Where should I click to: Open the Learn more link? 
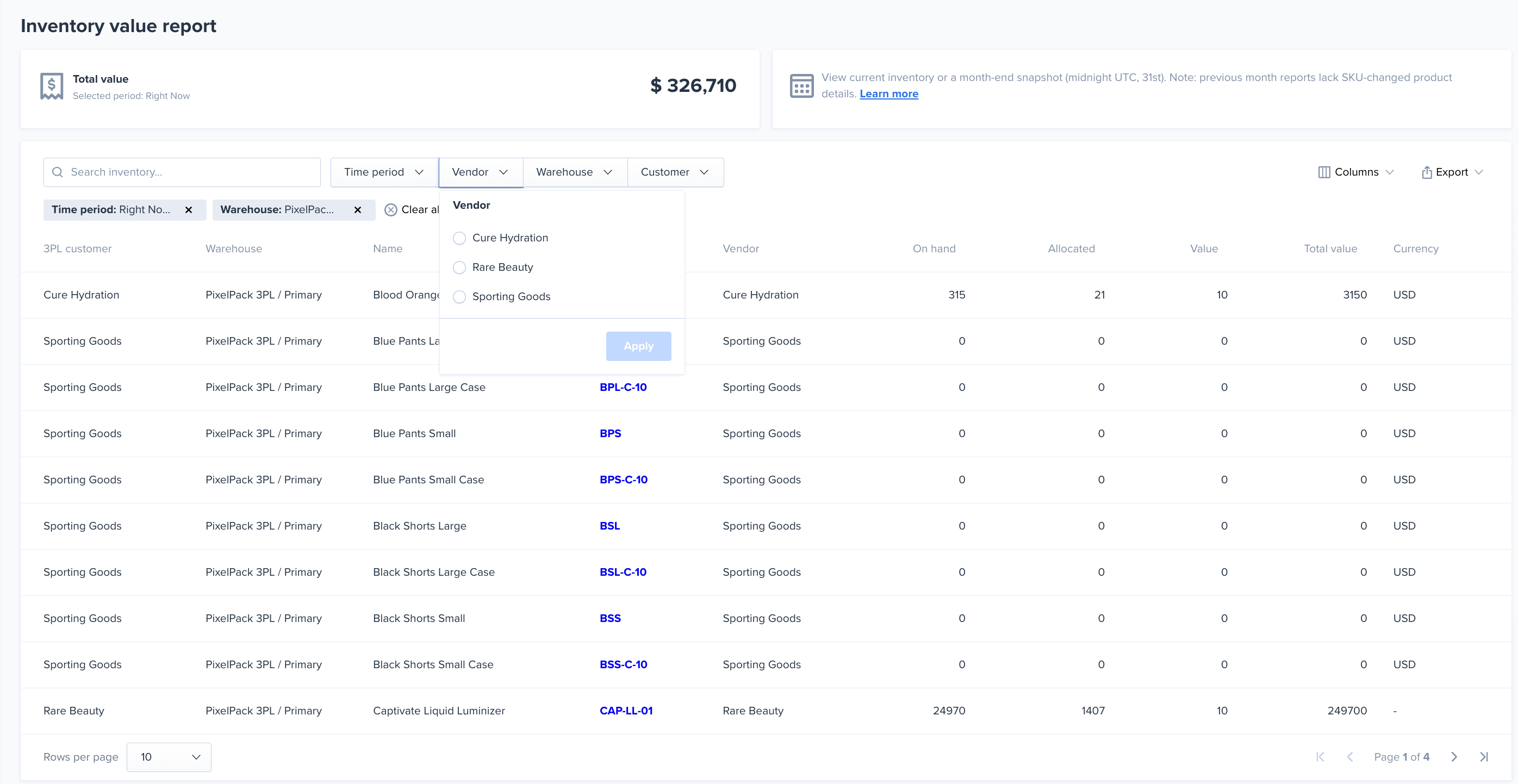[x=888, y=94]
